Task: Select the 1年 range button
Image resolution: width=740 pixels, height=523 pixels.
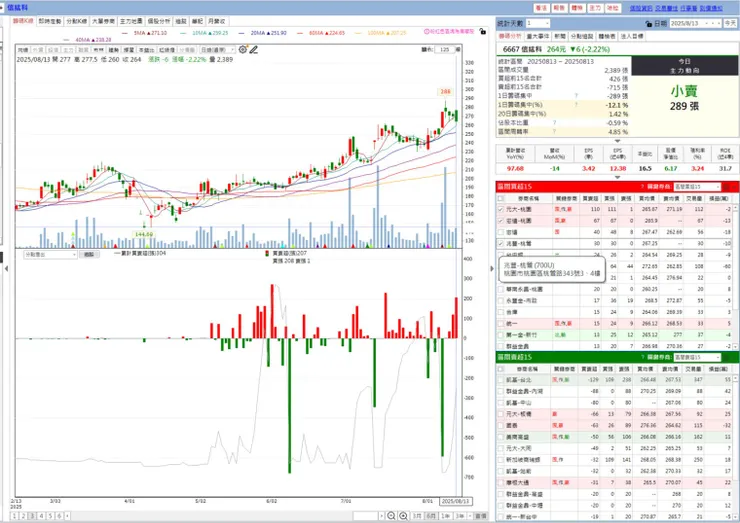Action: (x=446, y=516)
